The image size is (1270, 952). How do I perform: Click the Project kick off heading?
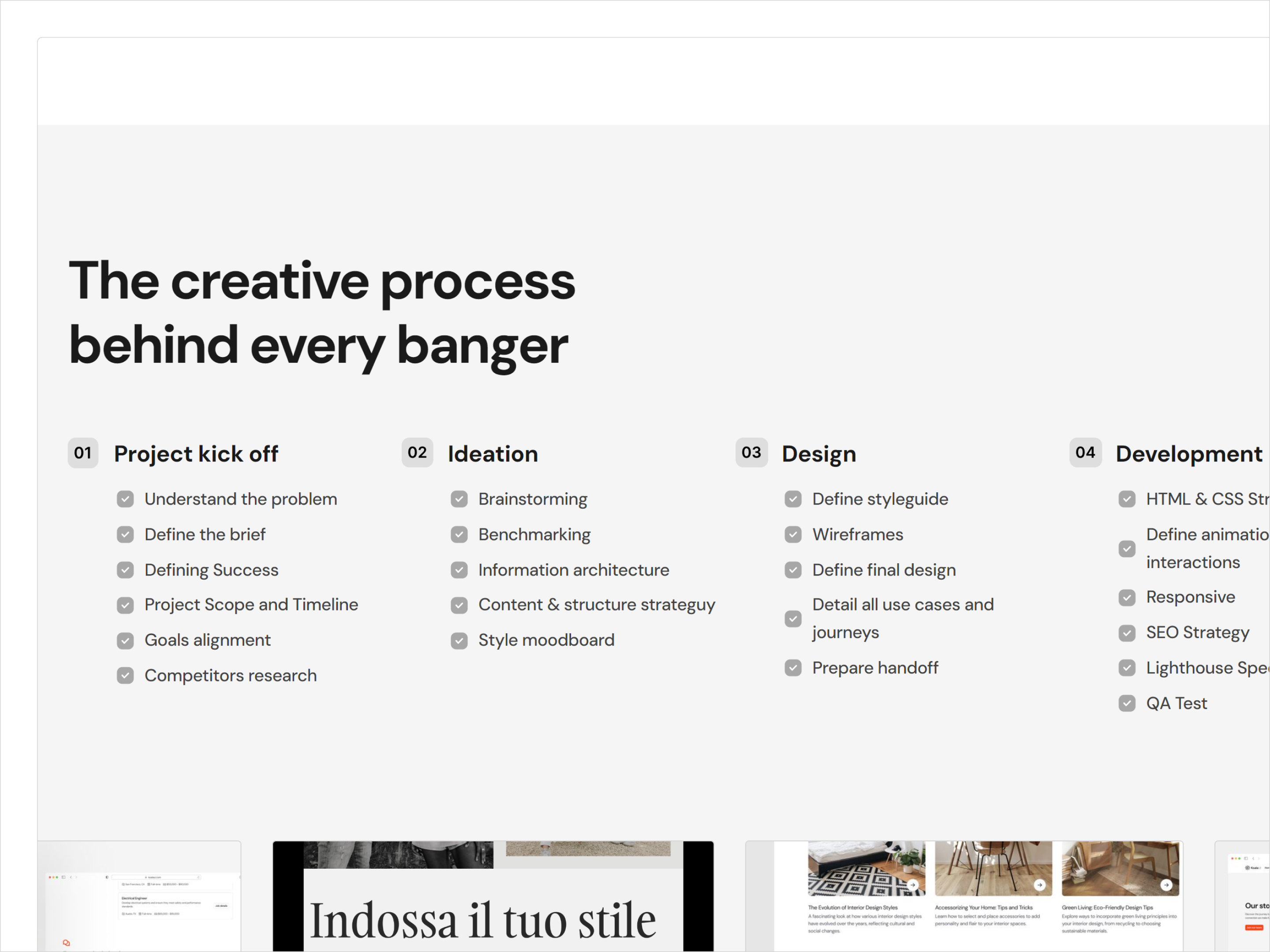196,454
